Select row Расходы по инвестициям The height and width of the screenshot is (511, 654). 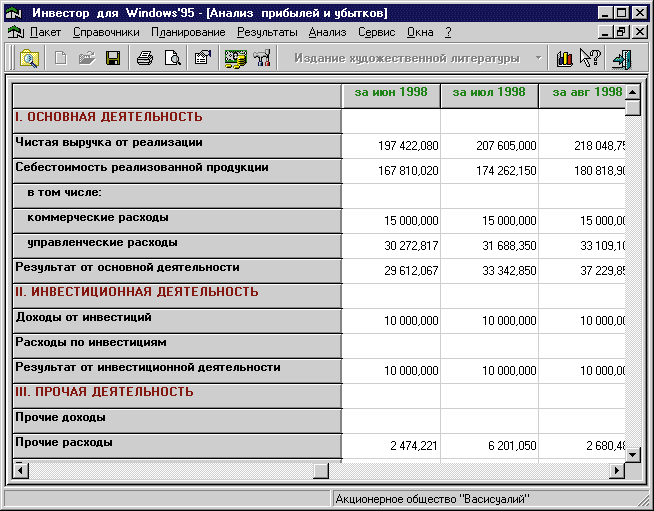(x=177, y=346)
